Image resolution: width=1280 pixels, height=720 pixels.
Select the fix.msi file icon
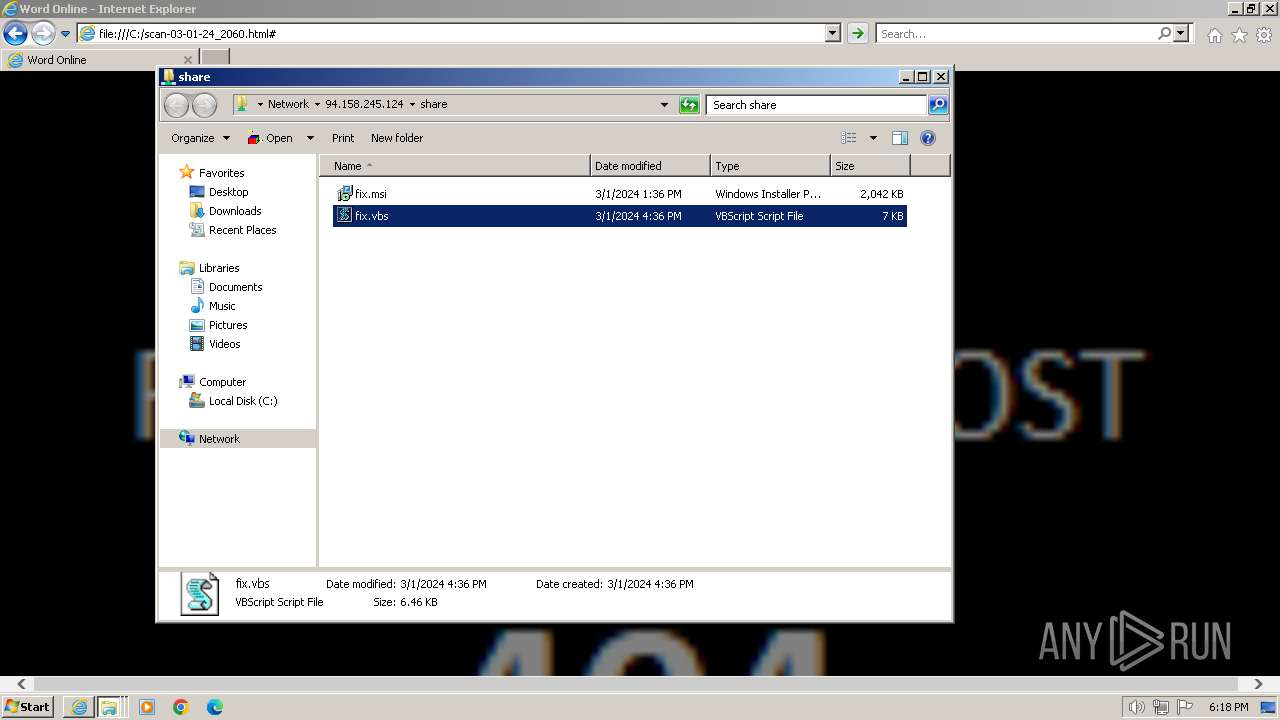pos(344,193)
